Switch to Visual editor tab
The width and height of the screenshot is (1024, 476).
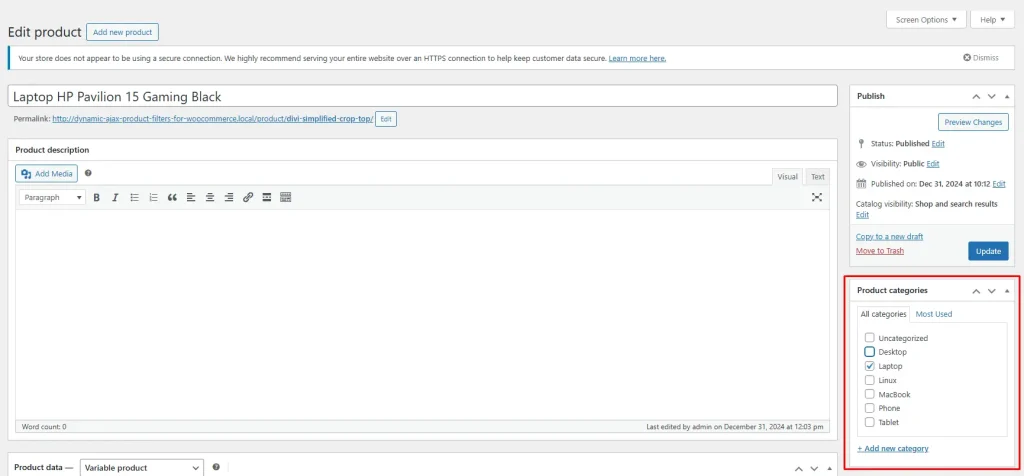(x=787, y=176)
